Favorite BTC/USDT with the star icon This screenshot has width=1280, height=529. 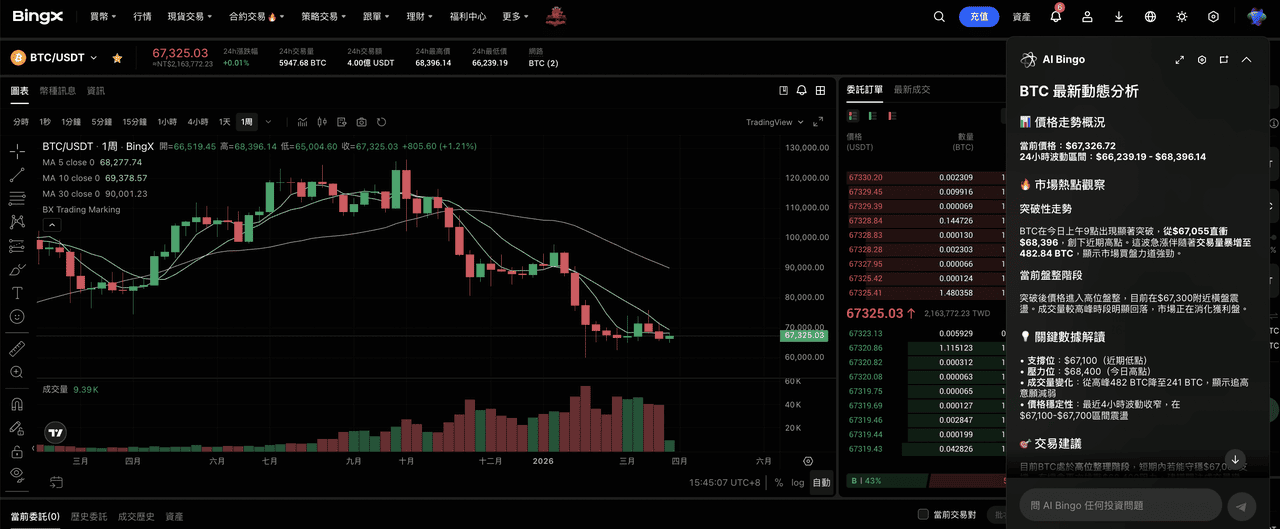coord(117,59)
